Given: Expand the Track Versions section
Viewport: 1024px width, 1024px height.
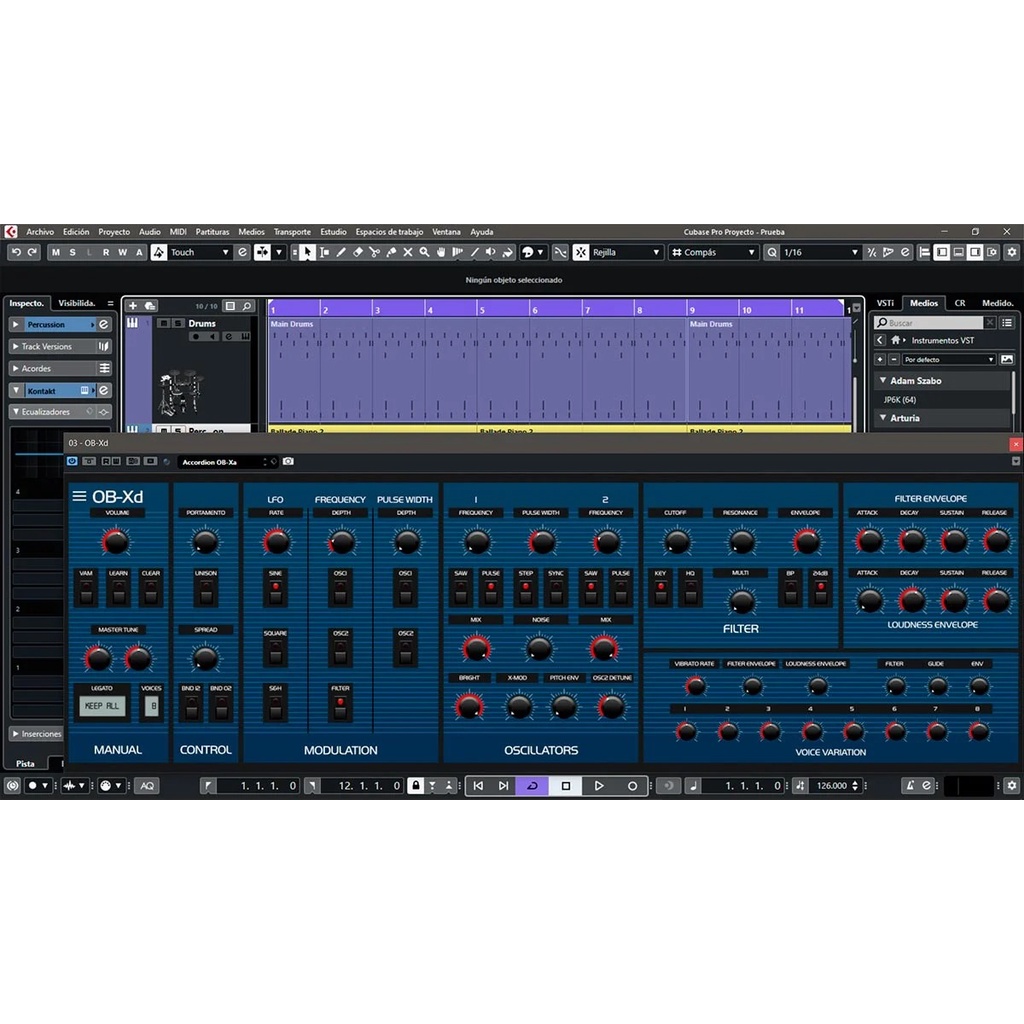Looking at the screenshot, I should [x=16, y=346].
